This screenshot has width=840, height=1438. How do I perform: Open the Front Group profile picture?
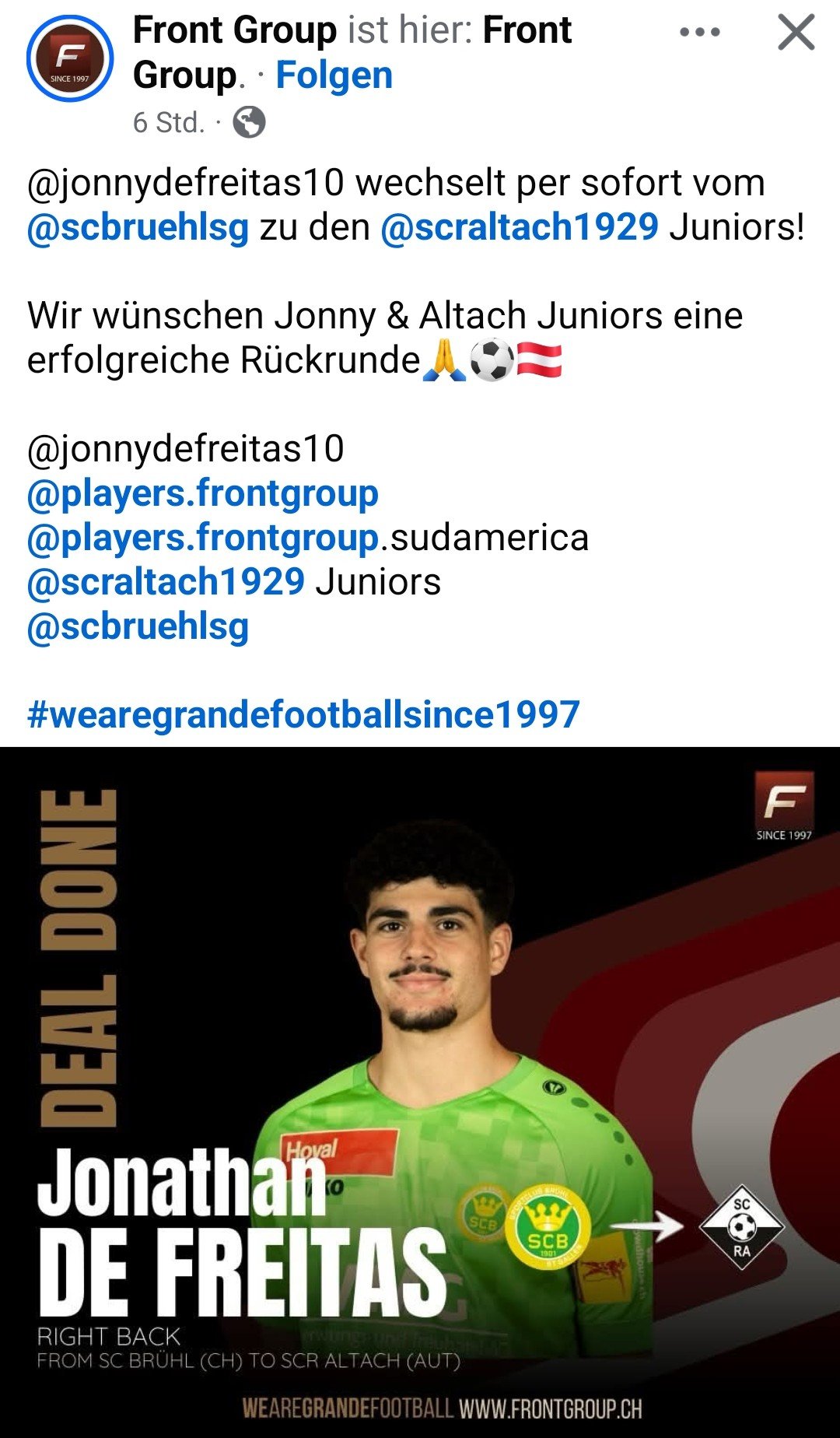coord(70,58)
